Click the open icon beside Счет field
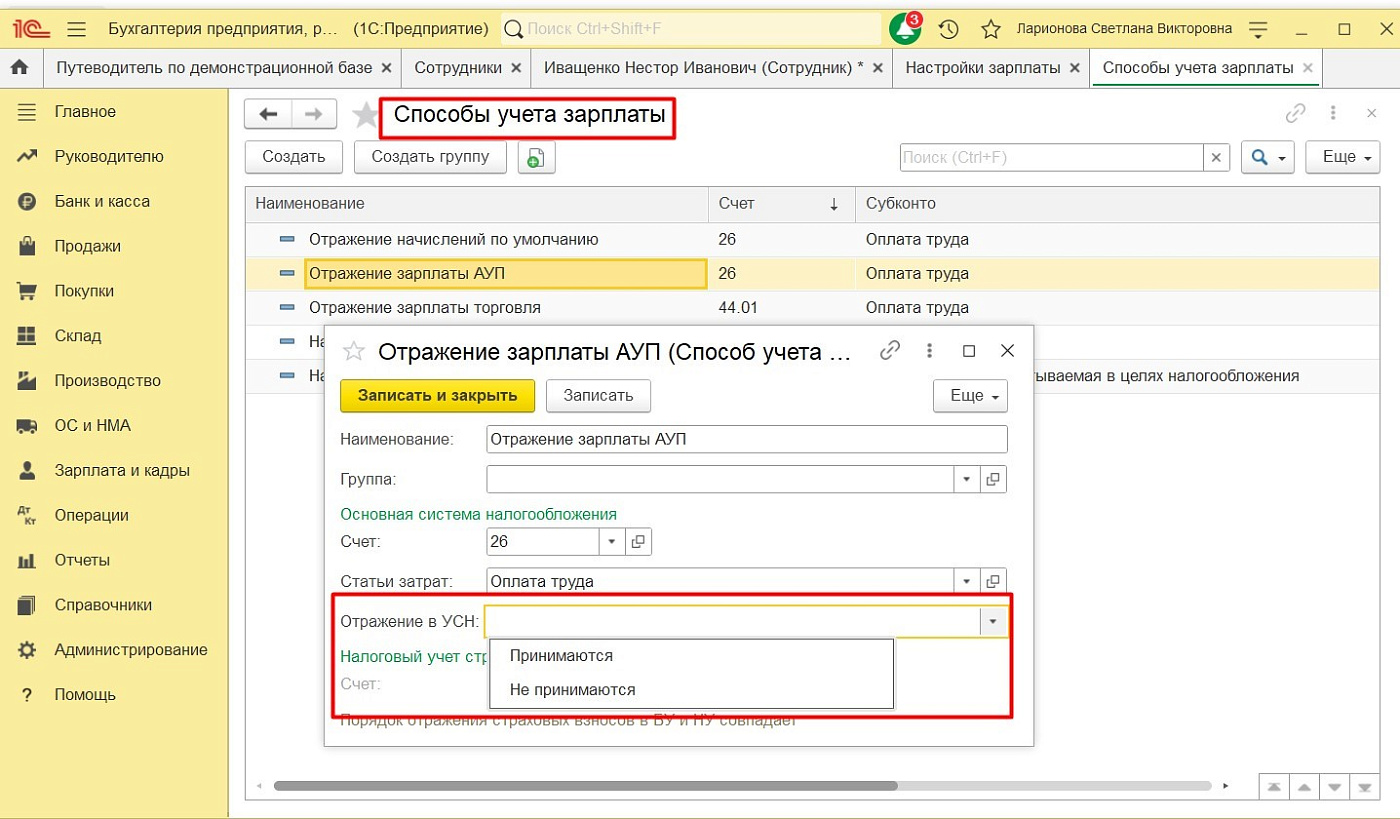1400x819 pixels. coord(639,542)
